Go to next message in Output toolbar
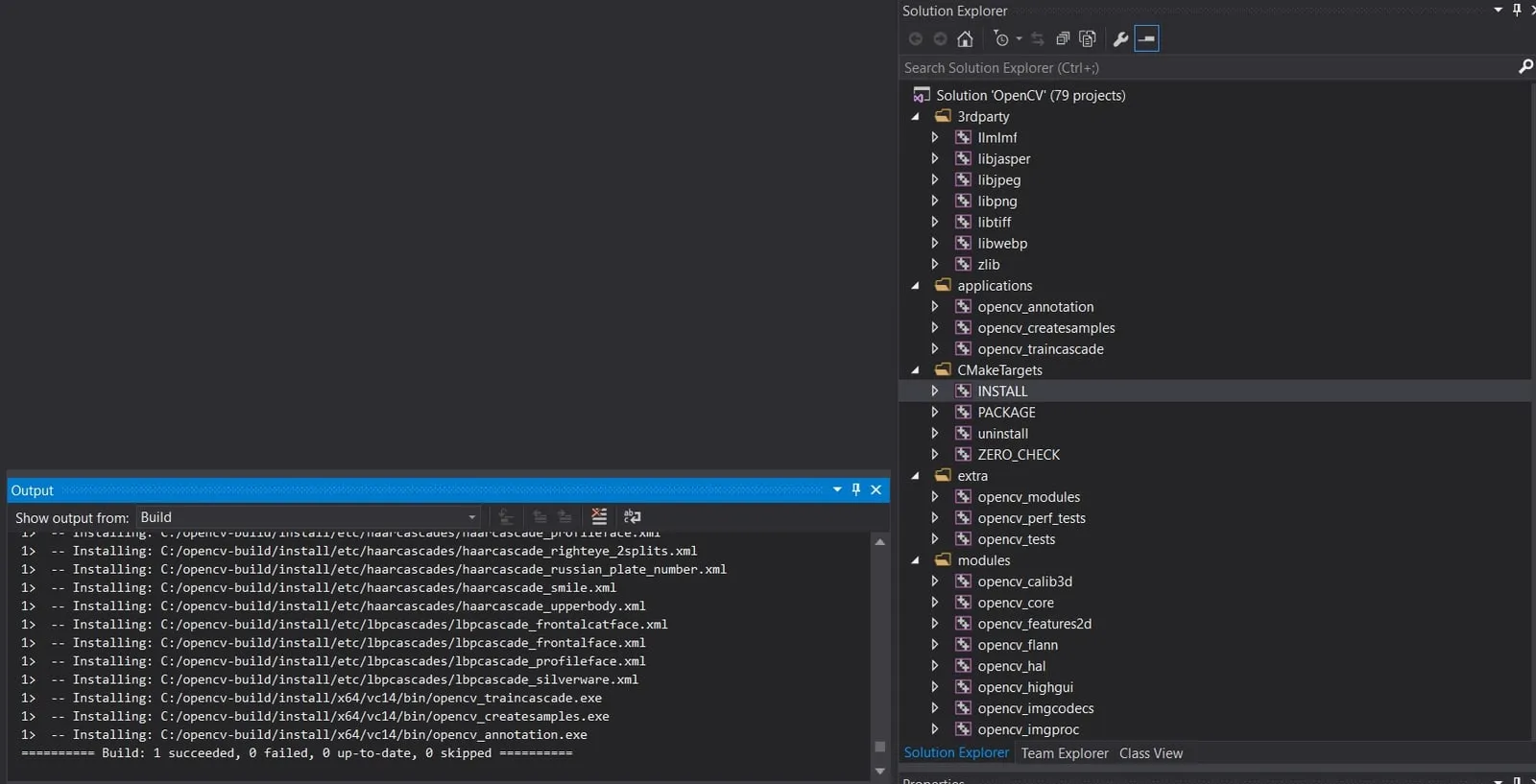This screenshot has width=1536, height=784. pos(564,516)
